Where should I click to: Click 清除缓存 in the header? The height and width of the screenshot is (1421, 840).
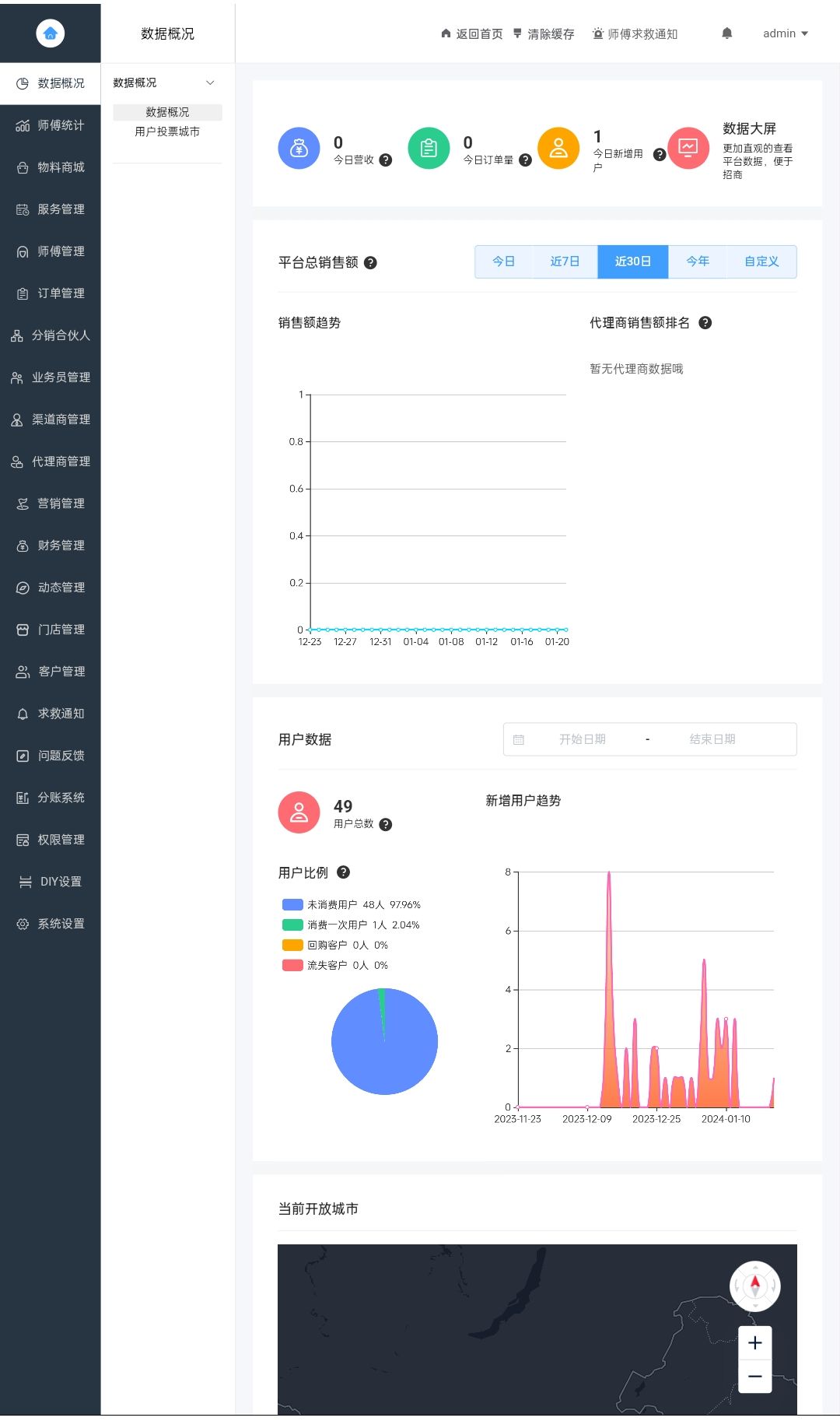pos(544,33)
